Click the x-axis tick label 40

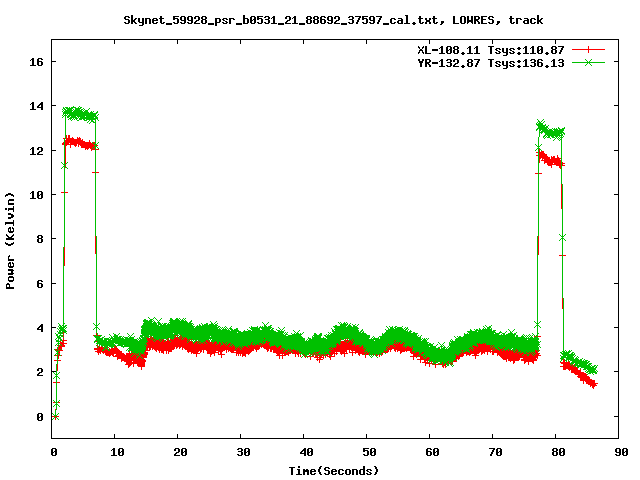coord(306,452)
